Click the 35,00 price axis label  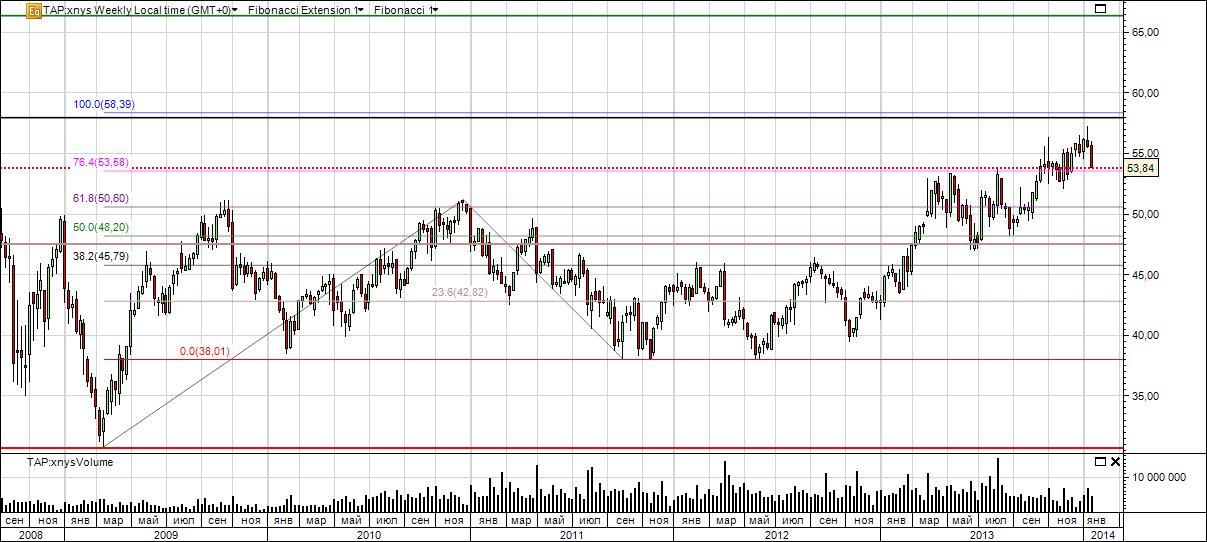point(1145,396)
